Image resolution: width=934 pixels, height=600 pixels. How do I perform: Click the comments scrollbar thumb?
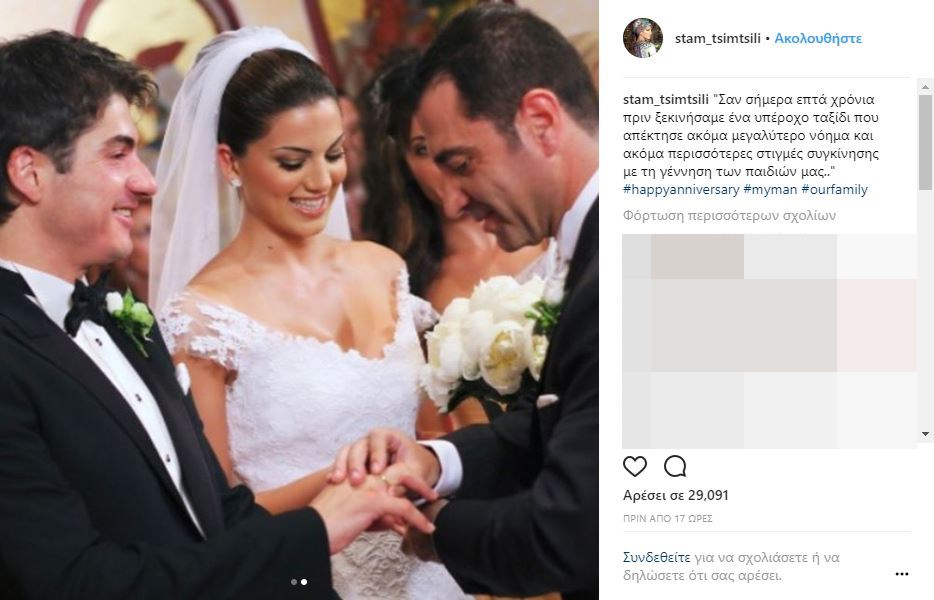tap(925, 142)
